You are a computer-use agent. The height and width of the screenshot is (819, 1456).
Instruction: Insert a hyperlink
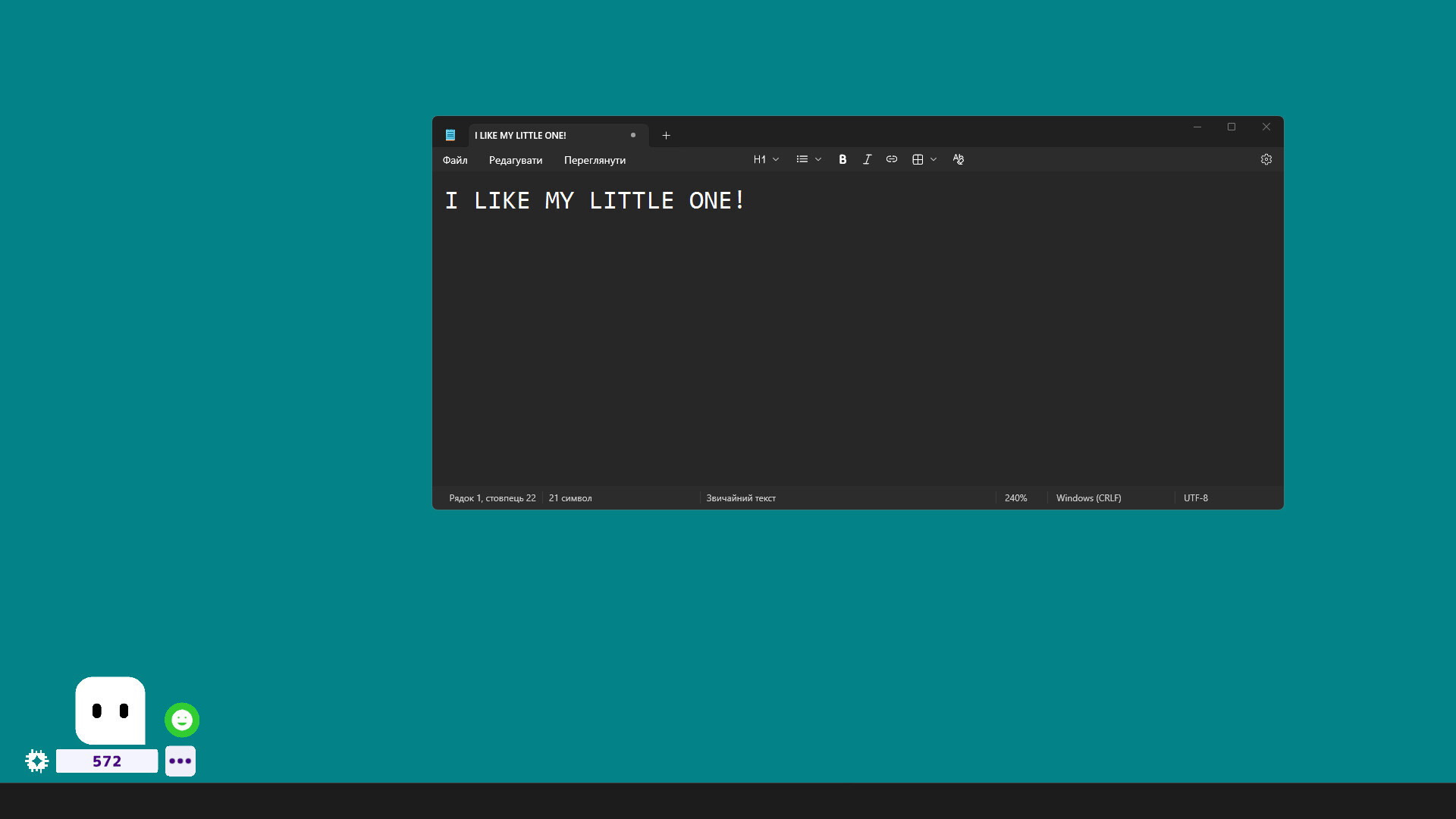[891, 159]
